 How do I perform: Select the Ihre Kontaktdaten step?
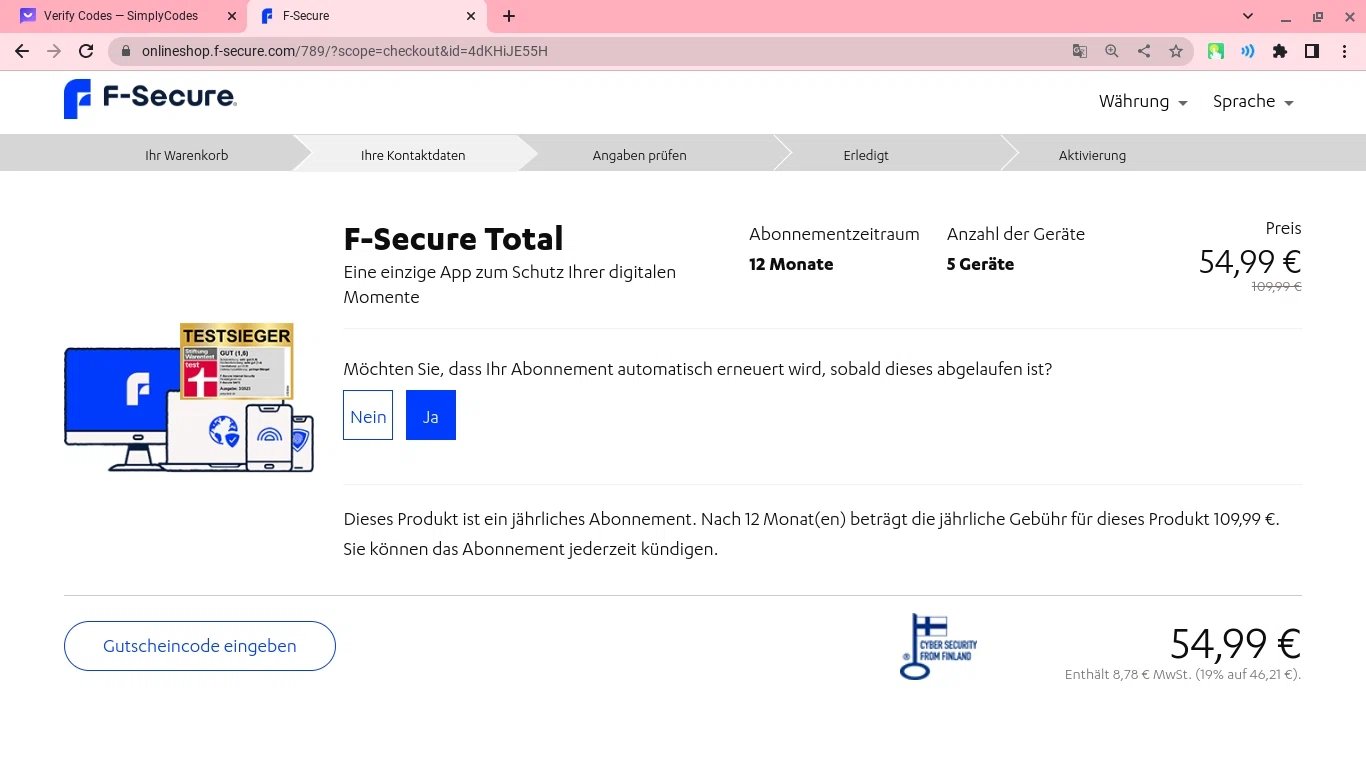click(x=413, y=155)
